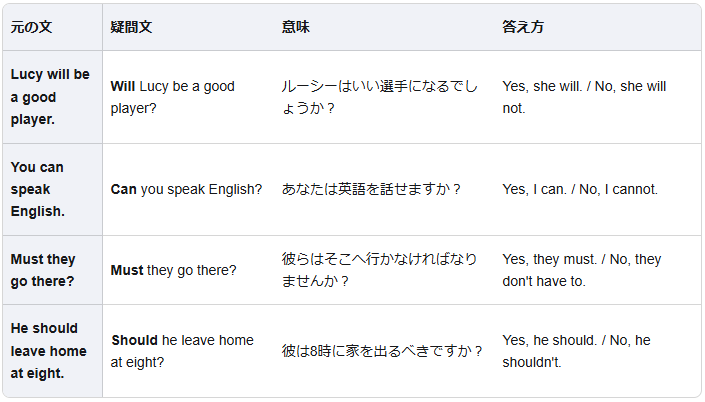This screenshot has width=705, height=402.
Task: Select the "Lucy will be a good player." cell
Action: coord(50,97)
